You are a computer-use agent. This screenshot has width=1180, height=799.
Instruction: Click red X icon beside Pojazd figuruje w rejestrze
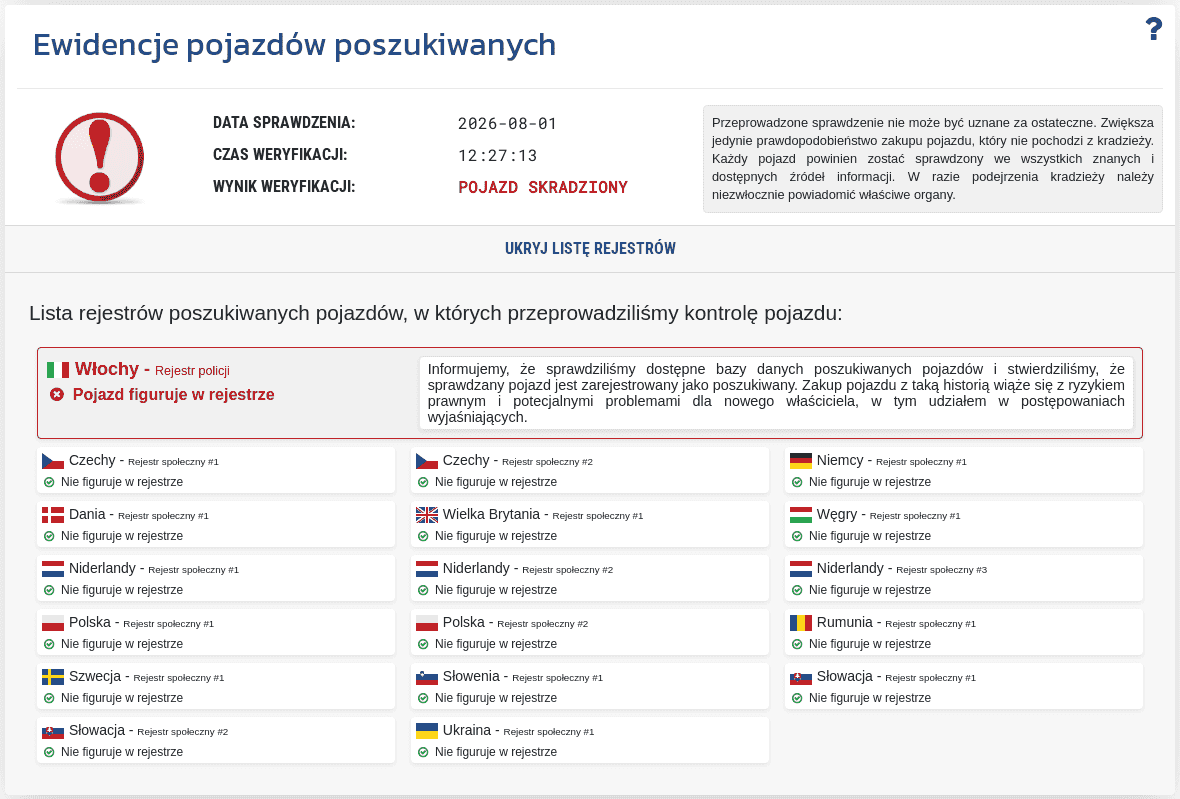[57, 394]
